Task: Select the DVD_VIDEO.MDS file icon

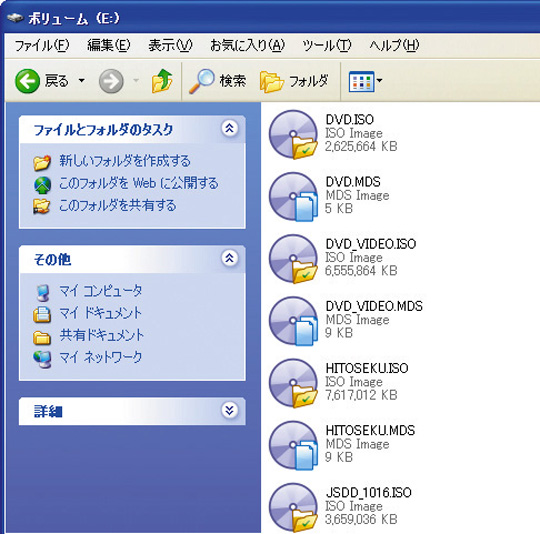Action: pos(293,321)
